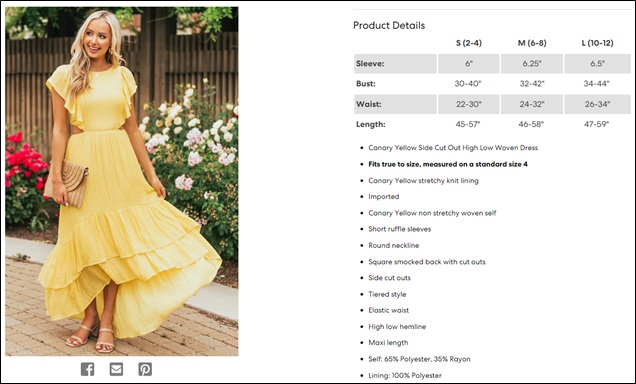636x384 pixels.
Task: Click the Canary Yellow Side Cut Out description
Action: point(453,148)
